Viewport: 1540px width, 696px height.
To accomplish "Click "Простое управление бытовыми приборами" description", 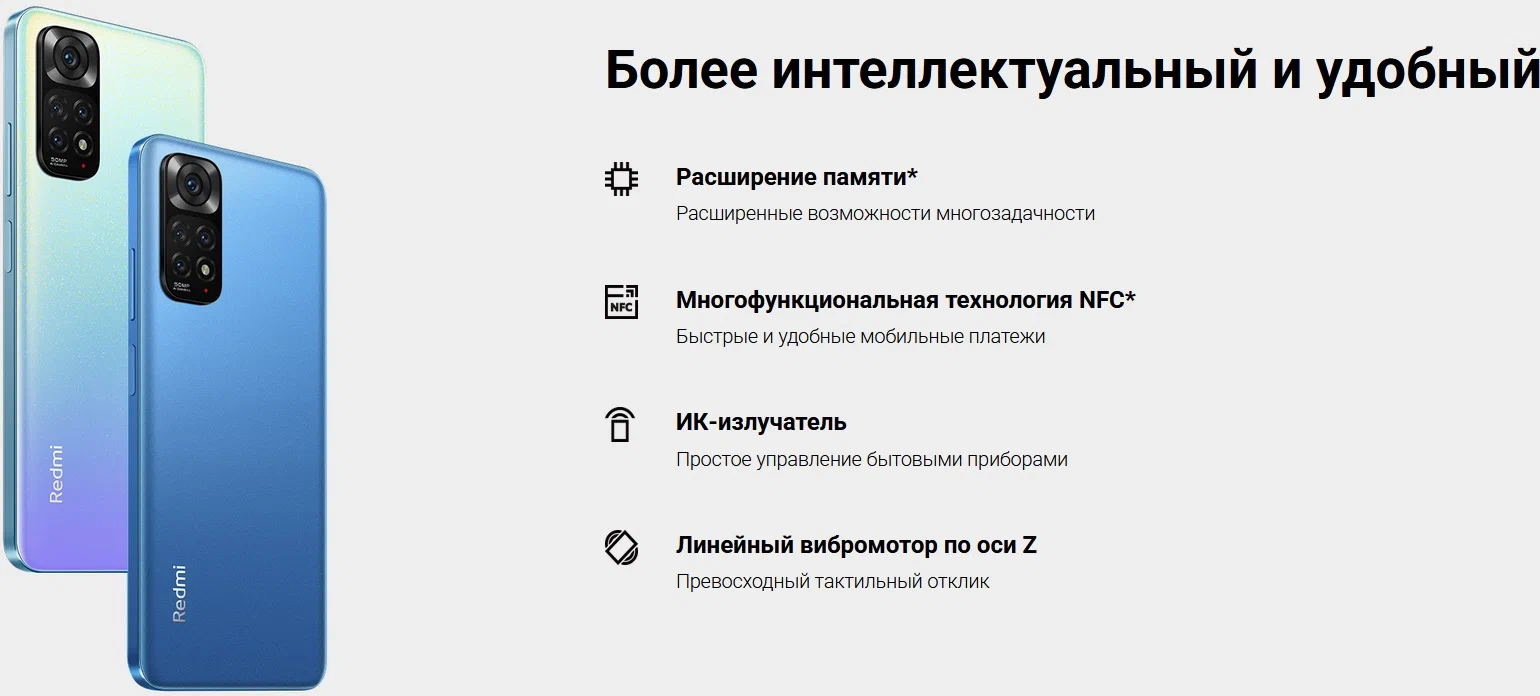I will pyautogui.click(x=871, y=460).
